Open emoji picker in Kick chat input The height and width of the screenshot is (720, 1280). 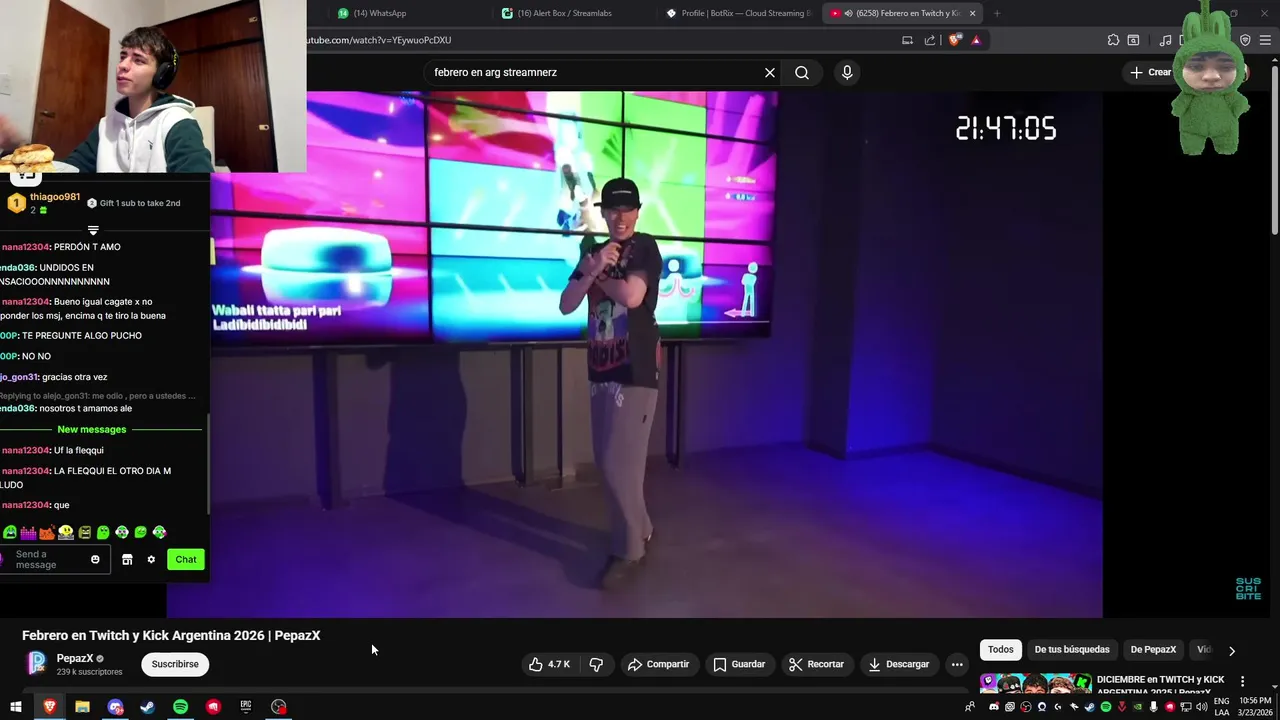(95, 559)
